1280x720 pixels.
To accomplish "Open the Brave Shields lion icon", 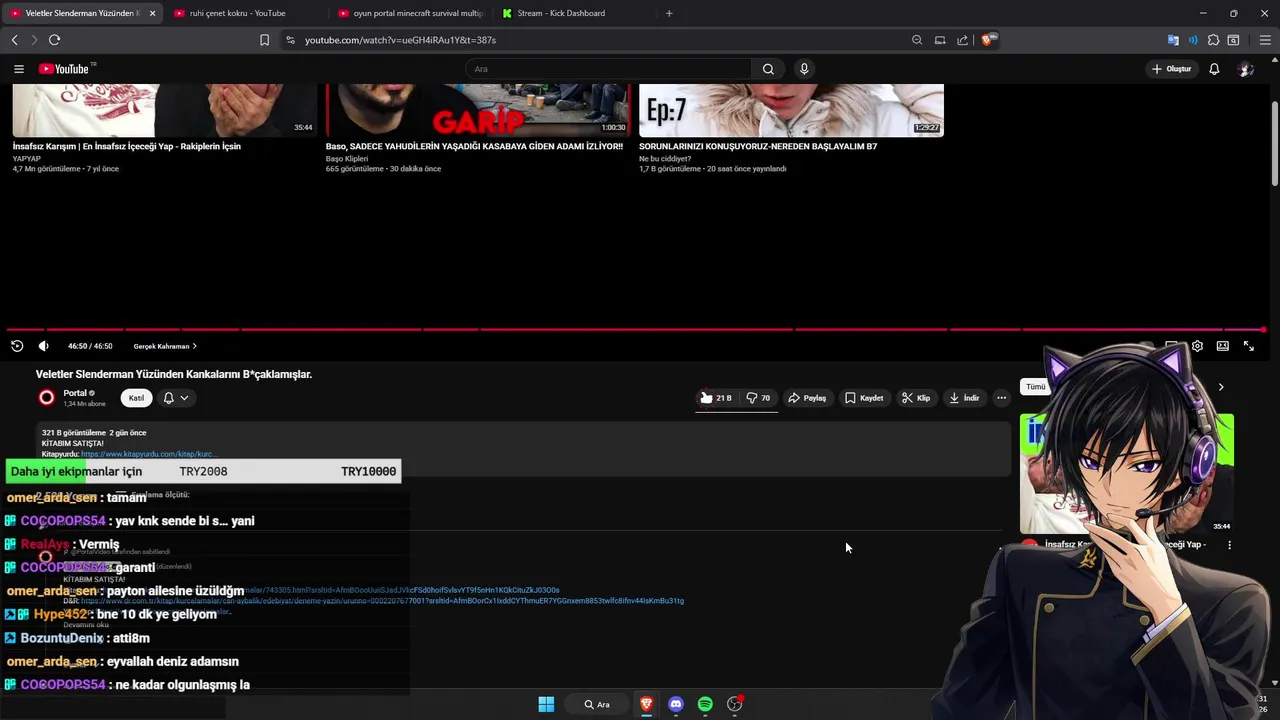I will [x=988, y=40].
